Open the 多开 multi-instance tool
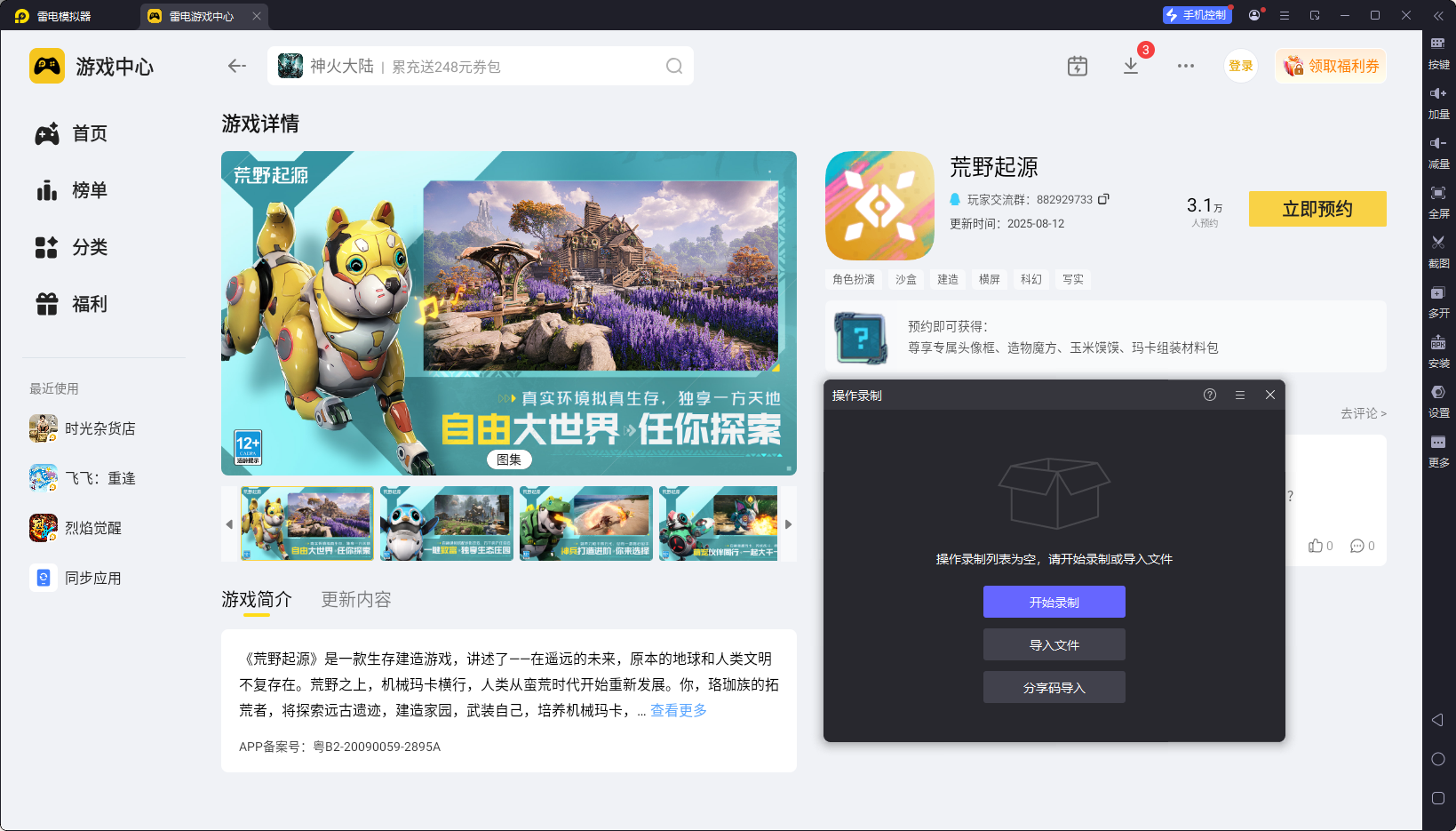 click(x=1438, y=301)
